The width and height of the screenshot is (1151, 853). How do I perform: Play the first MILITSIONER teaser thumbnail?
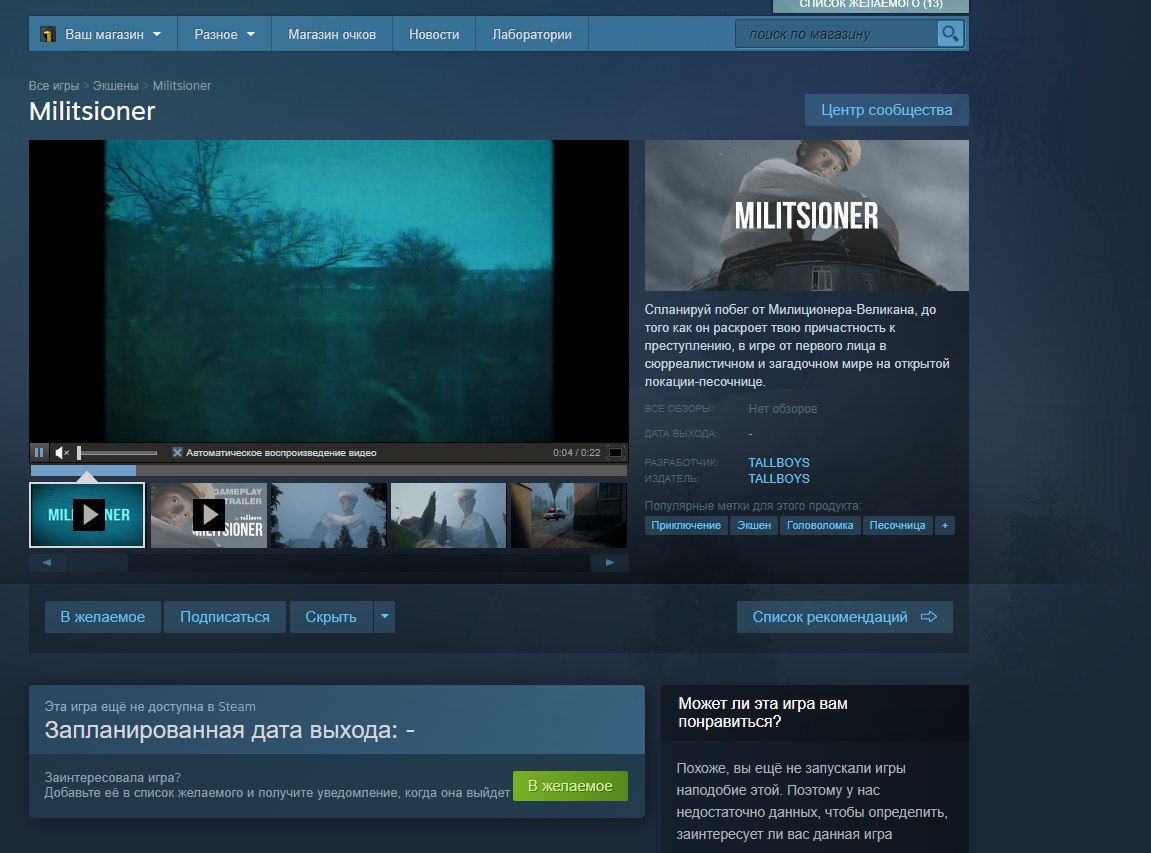(x=87, y=515)
